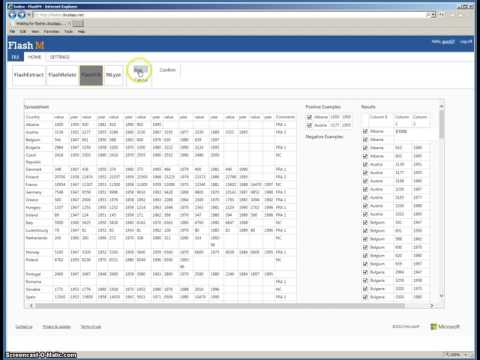Open the Favorites menu

pos(52,31)
